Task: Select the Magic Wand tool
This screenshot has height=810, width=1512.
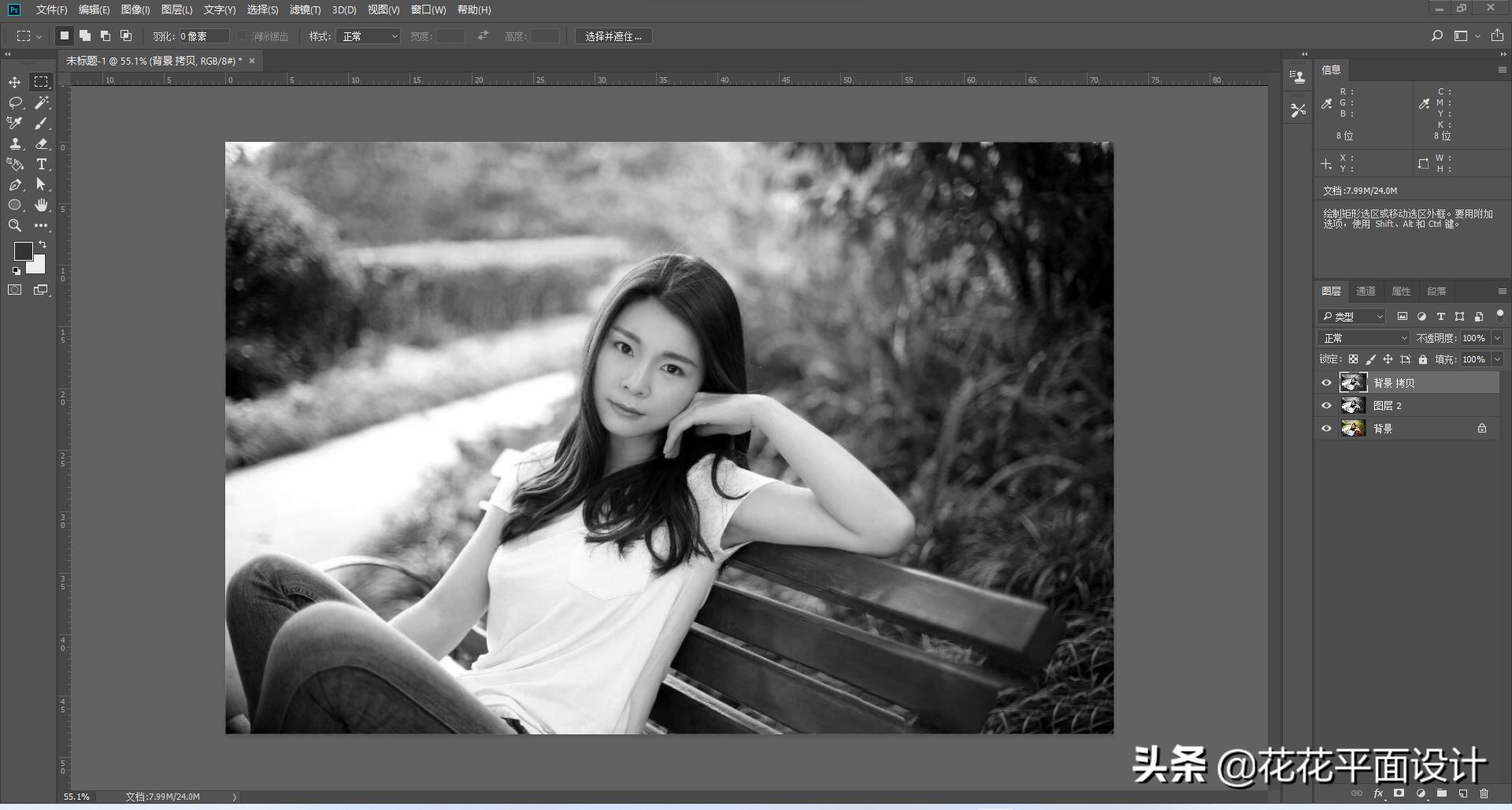Action: (x=42, y=103)
